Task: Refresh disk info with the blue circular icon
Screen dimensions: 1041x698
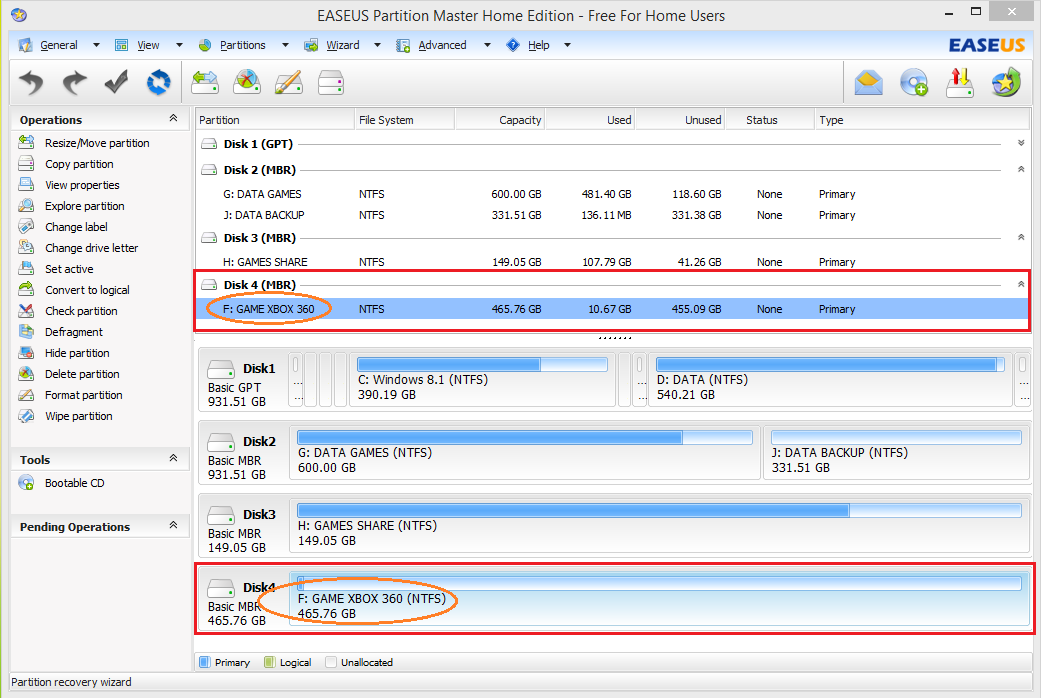Action: 159,82
